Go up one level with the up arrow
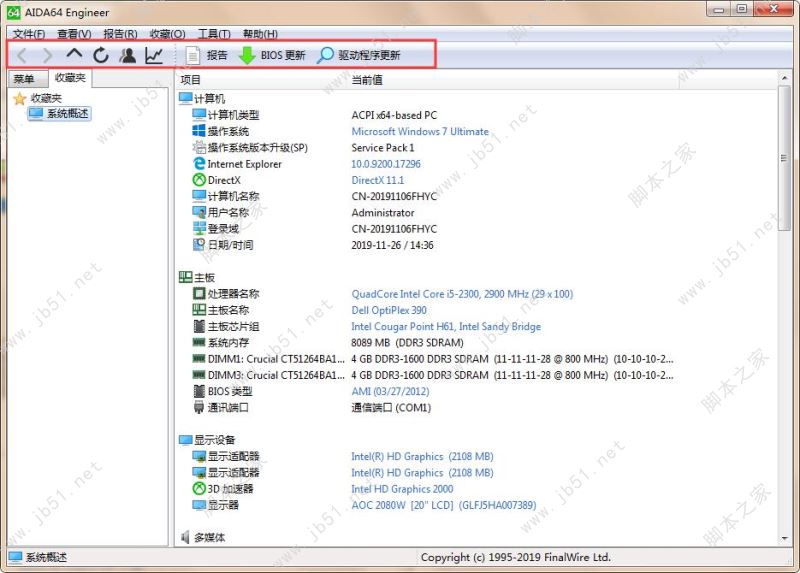 pyautogui.click(x=74, y=53)
